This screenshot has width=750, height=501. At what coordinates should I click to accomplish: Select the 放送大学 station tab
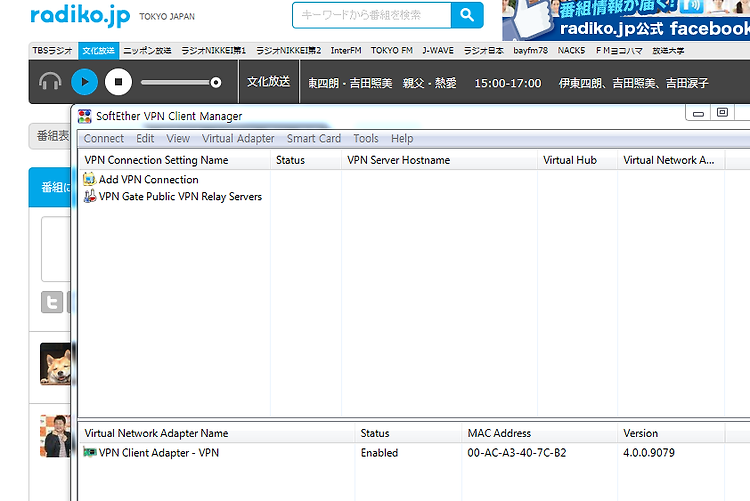(x=668, y=51)
